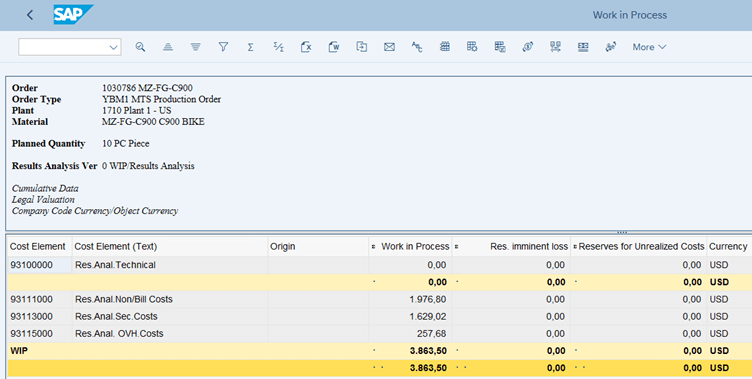The image size is (752, 379).
Task: Click the 10 PC Piece planned quantity
Action: point(126,143)
